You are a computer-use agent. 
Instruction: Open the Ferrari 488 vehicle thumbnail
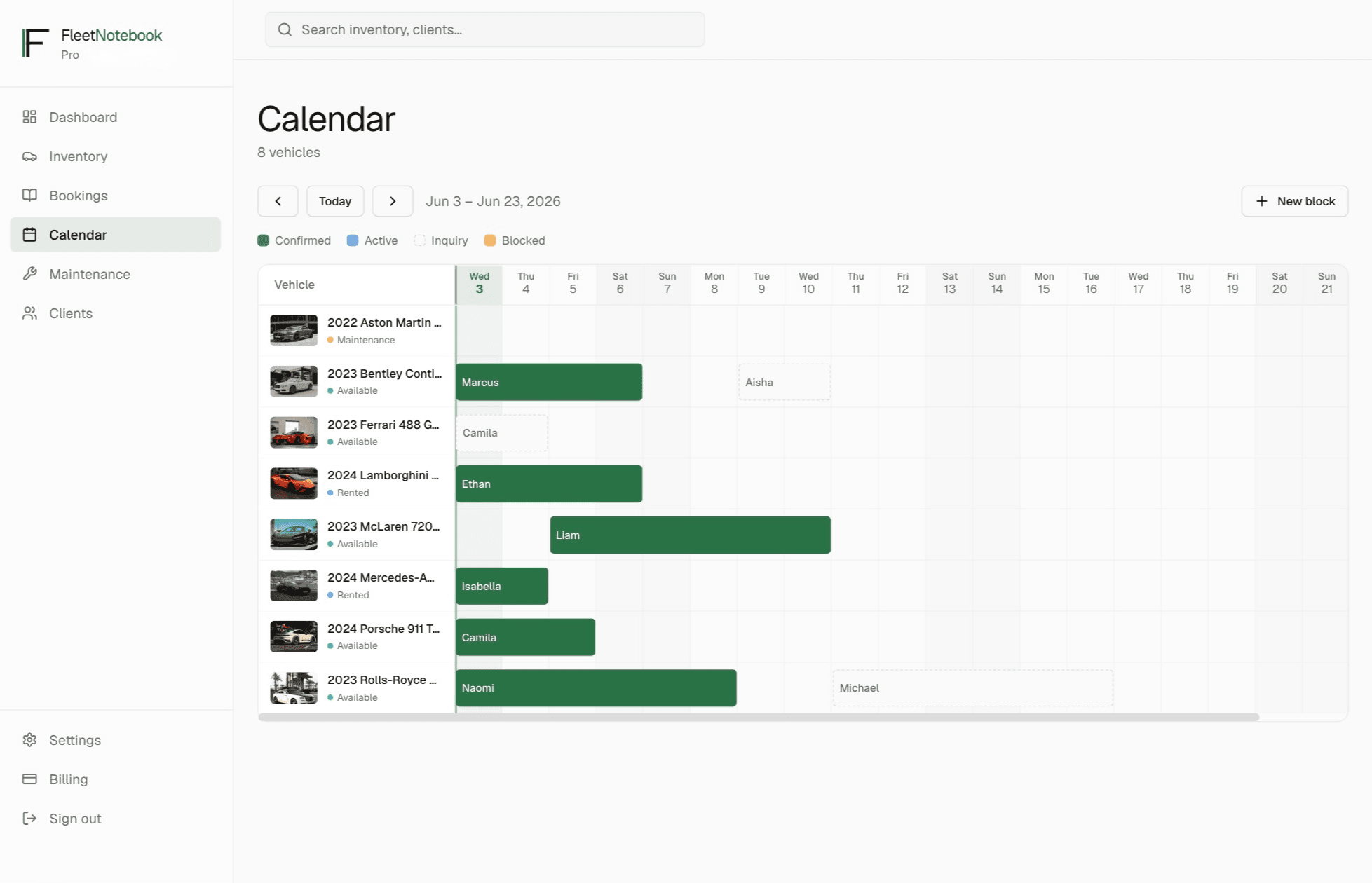[x=294, y=432]
